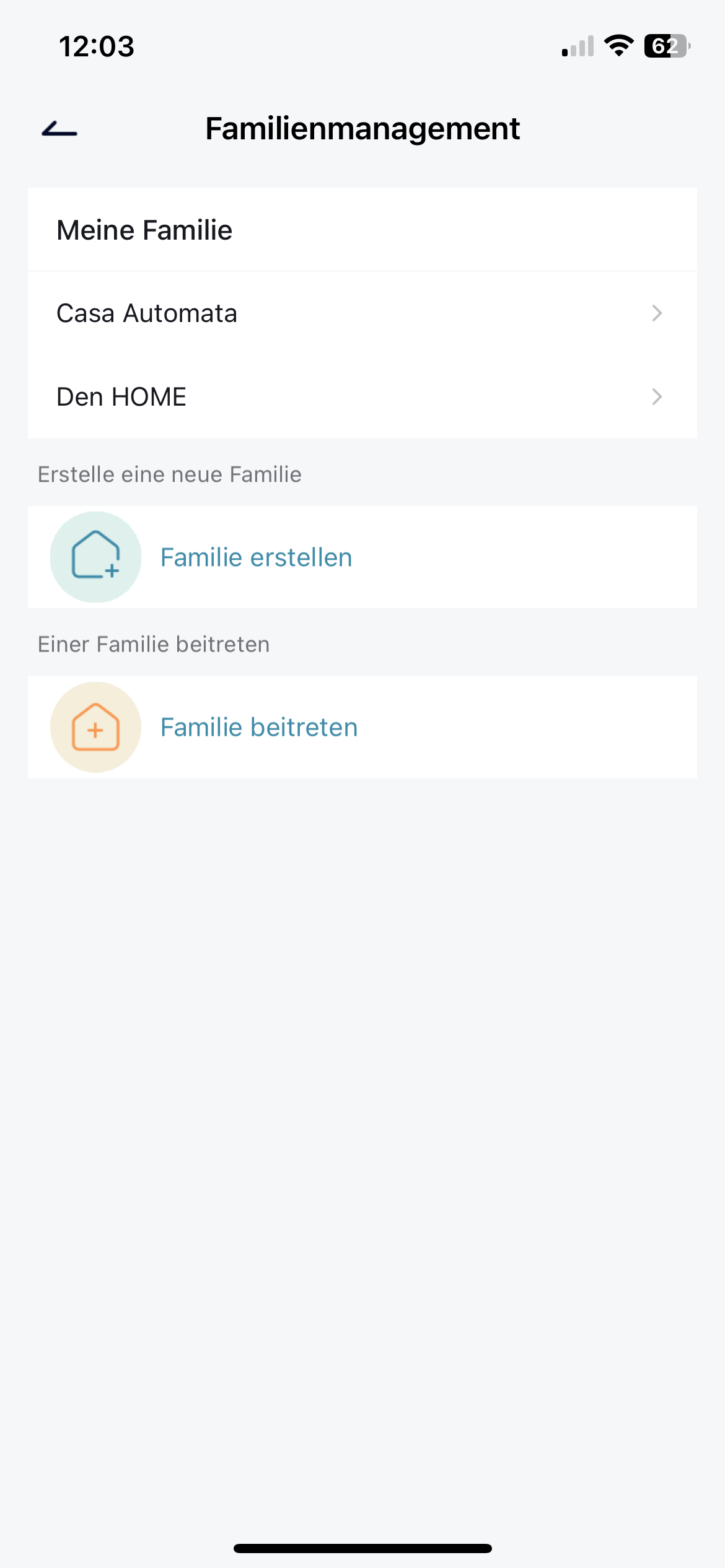Open the Casa Automata family entry

pyautogui.click(x=147, y=313)
